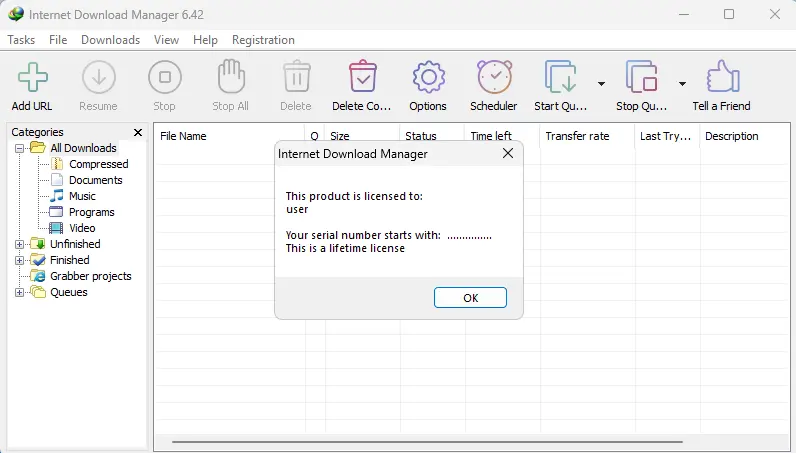Select the All Downloads category
Screen dimensions: 796x453
83,148
